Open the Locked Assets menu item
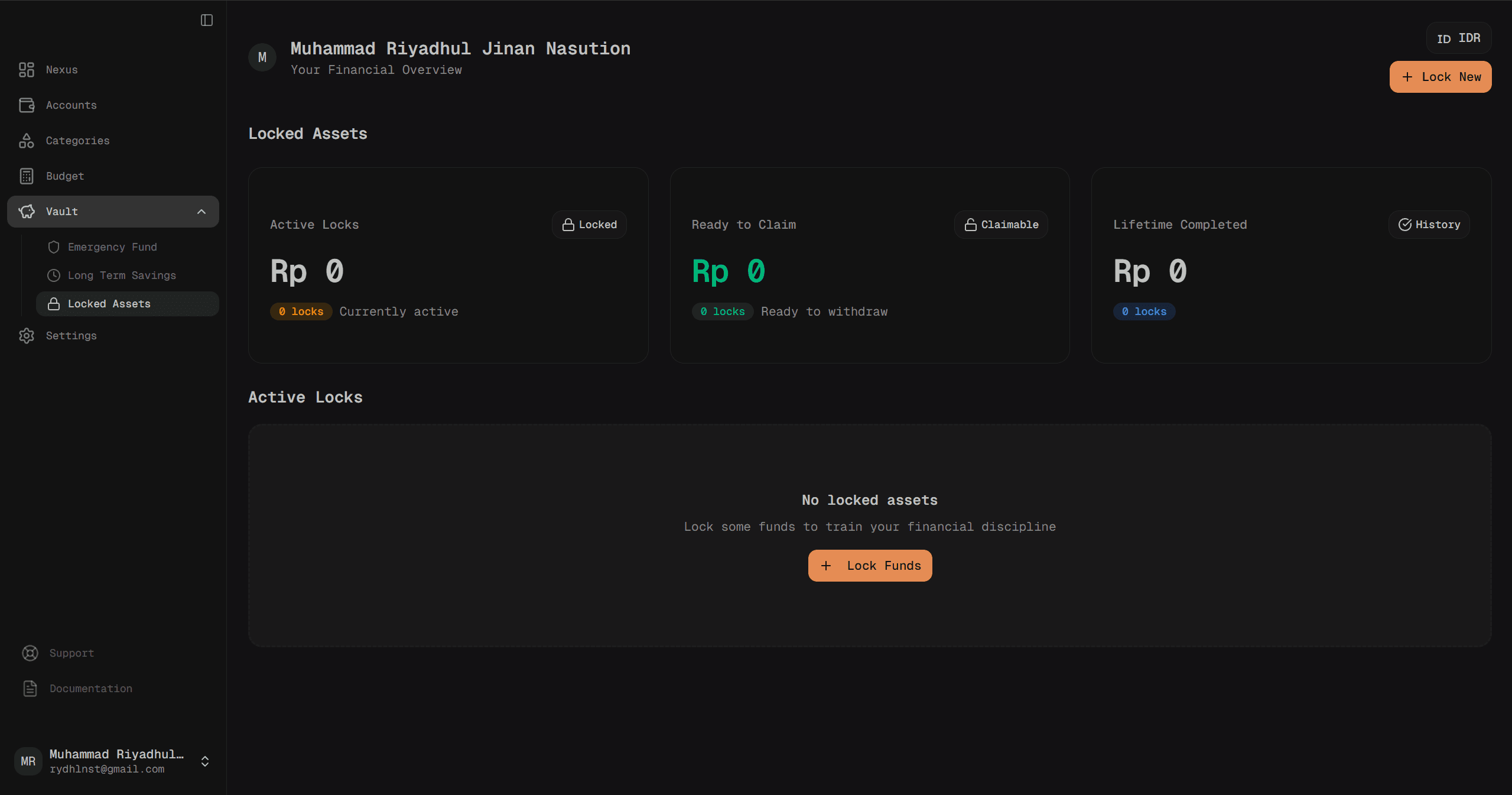Screen dimensions: 1512x795 coord(109,304)
